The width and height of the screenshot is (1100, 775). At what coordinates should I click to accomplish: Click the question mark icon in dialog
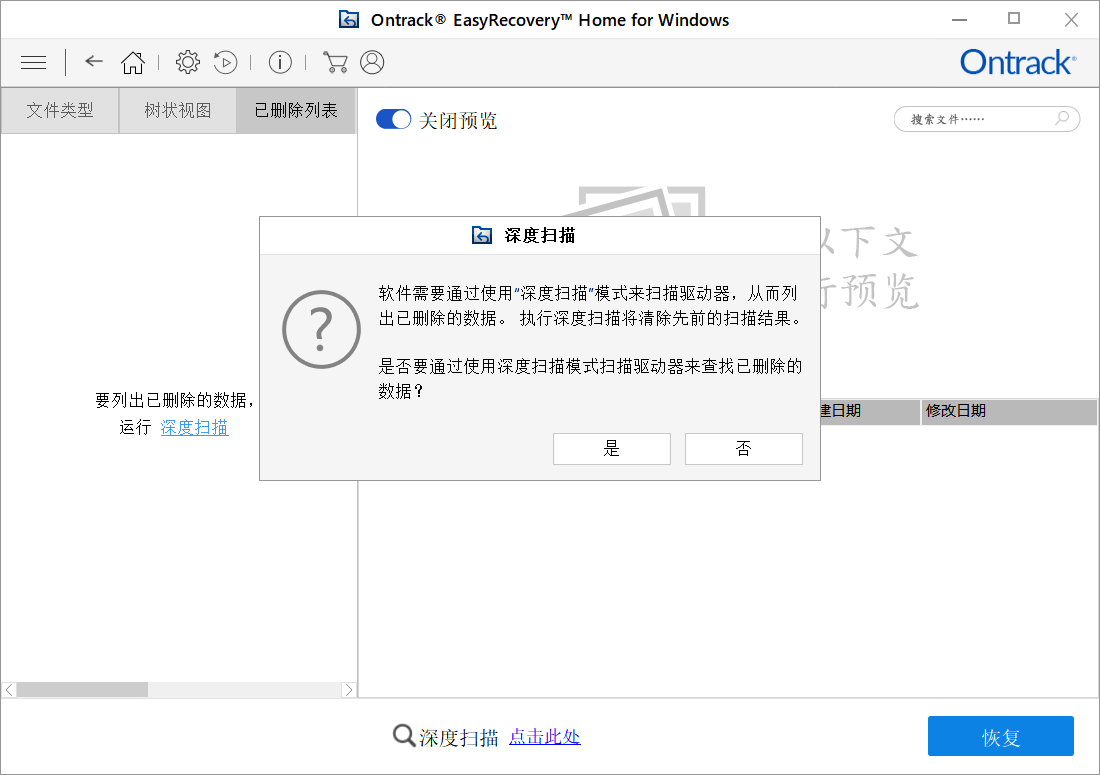point(321,330)
